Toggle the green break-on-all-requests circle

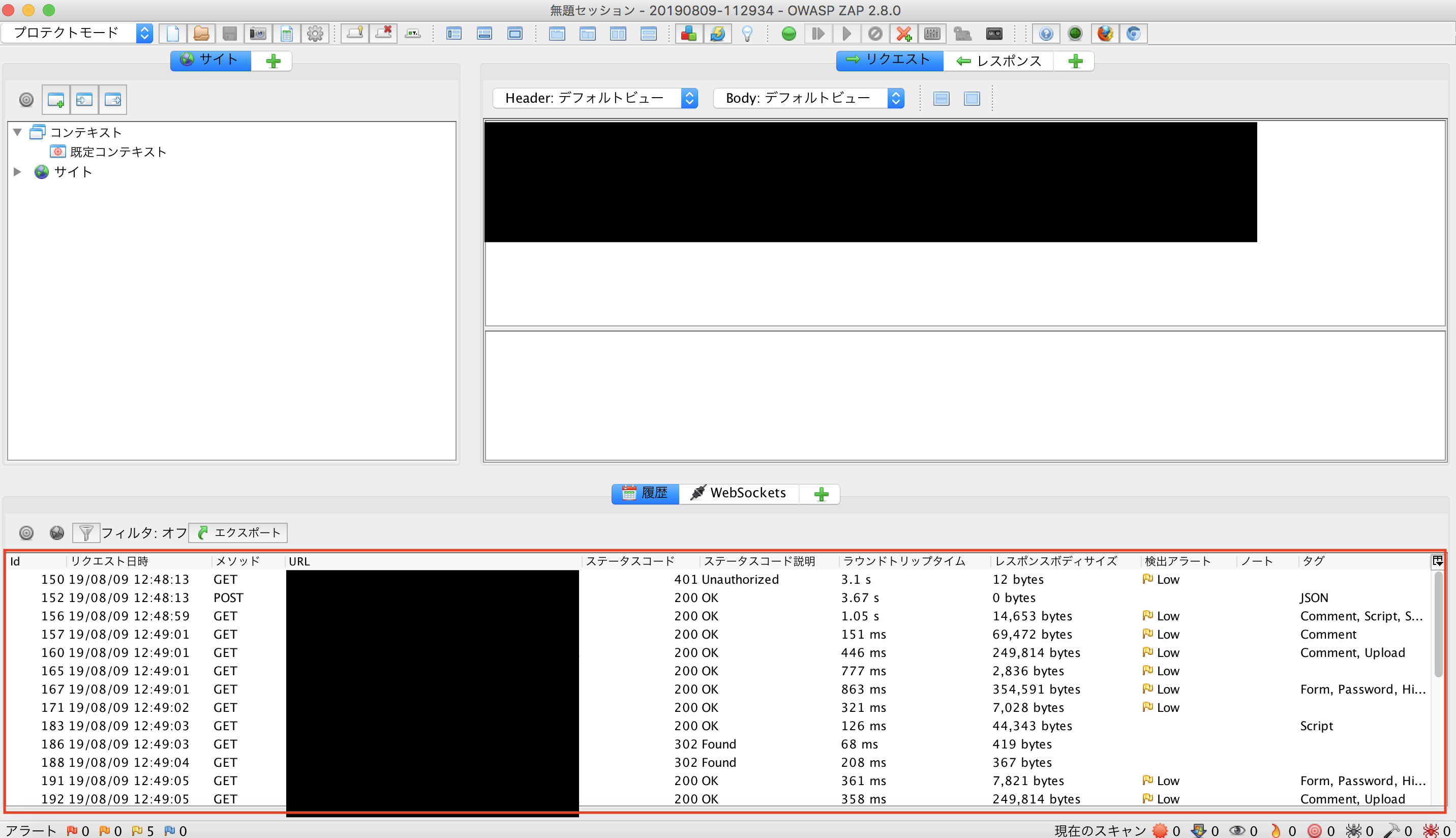pos(788,34)
